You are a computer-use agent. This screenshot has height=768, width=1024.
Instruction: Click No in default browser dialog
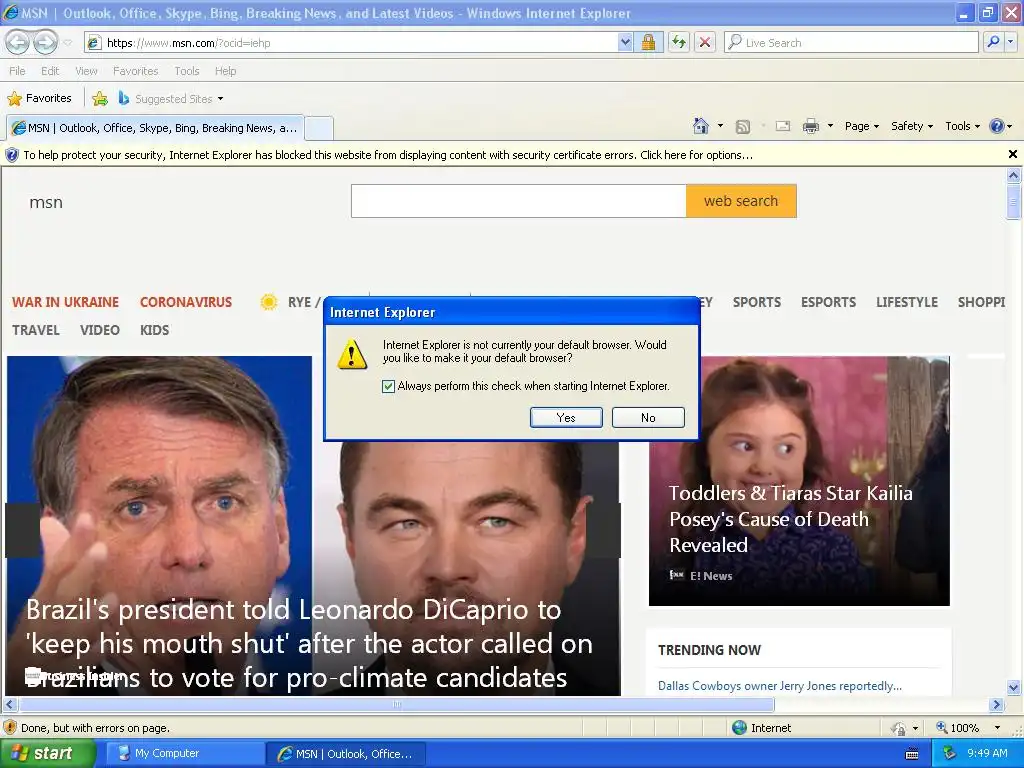coord(648,418)
